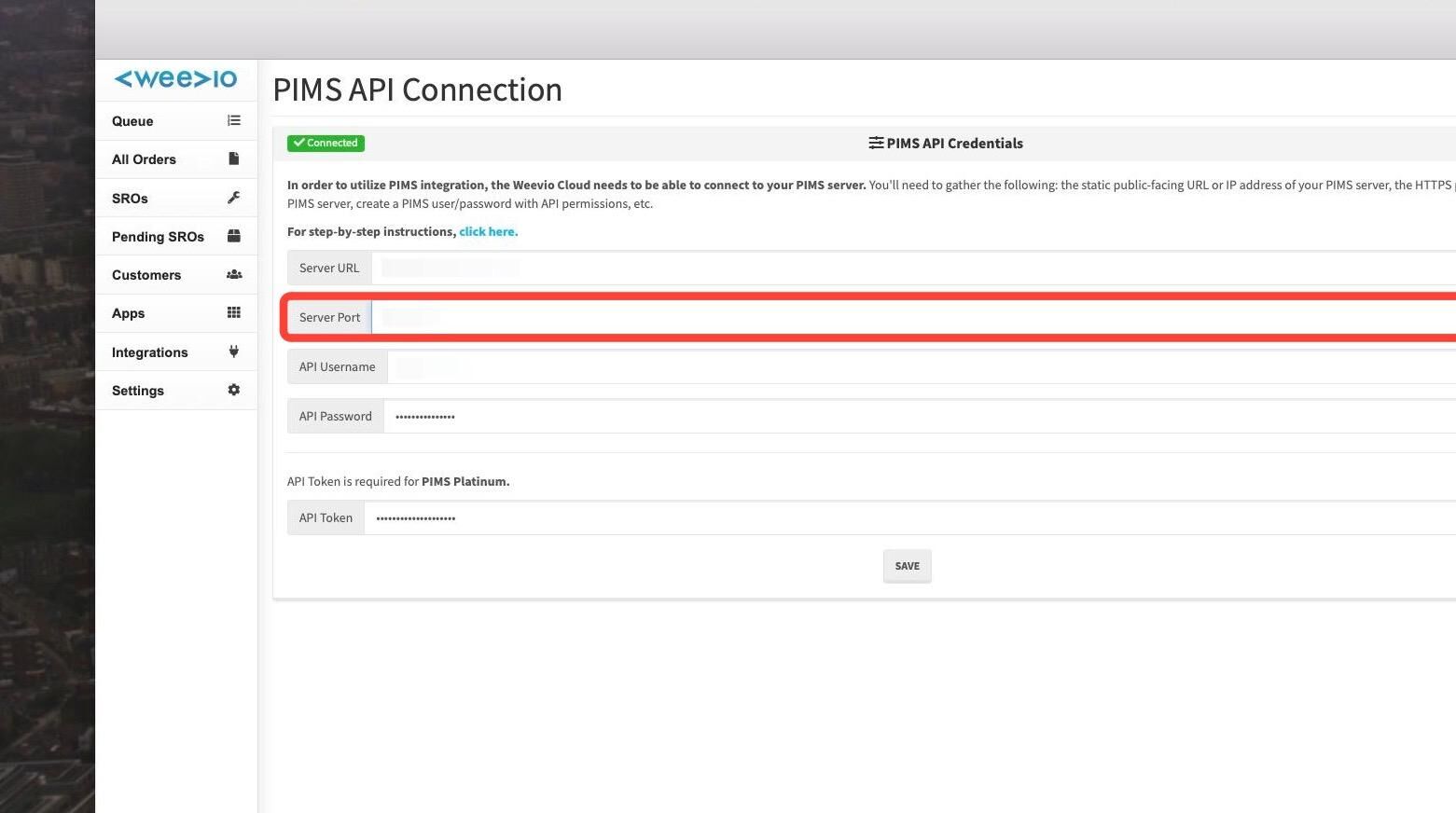The height and width of the screenshot is (813, 1456).
Task: Focus the Server Port input field
Action: pyautogui.click(x=913, y=317)
